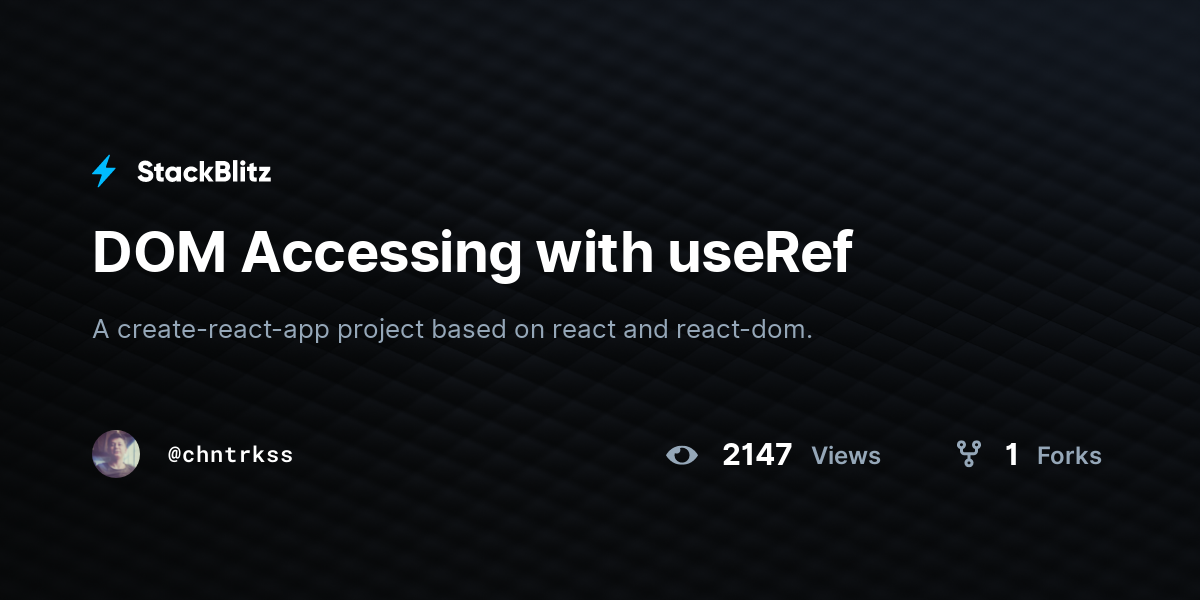Click the word project in the subtitle

click(381, 331)
